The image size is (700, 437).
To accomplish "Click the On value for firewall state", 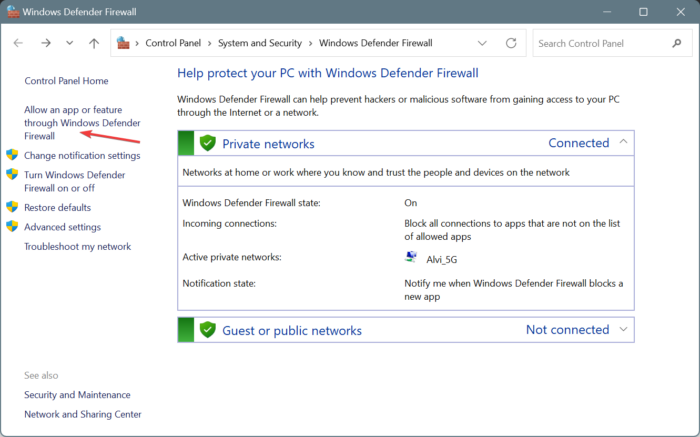I will 411,203.
